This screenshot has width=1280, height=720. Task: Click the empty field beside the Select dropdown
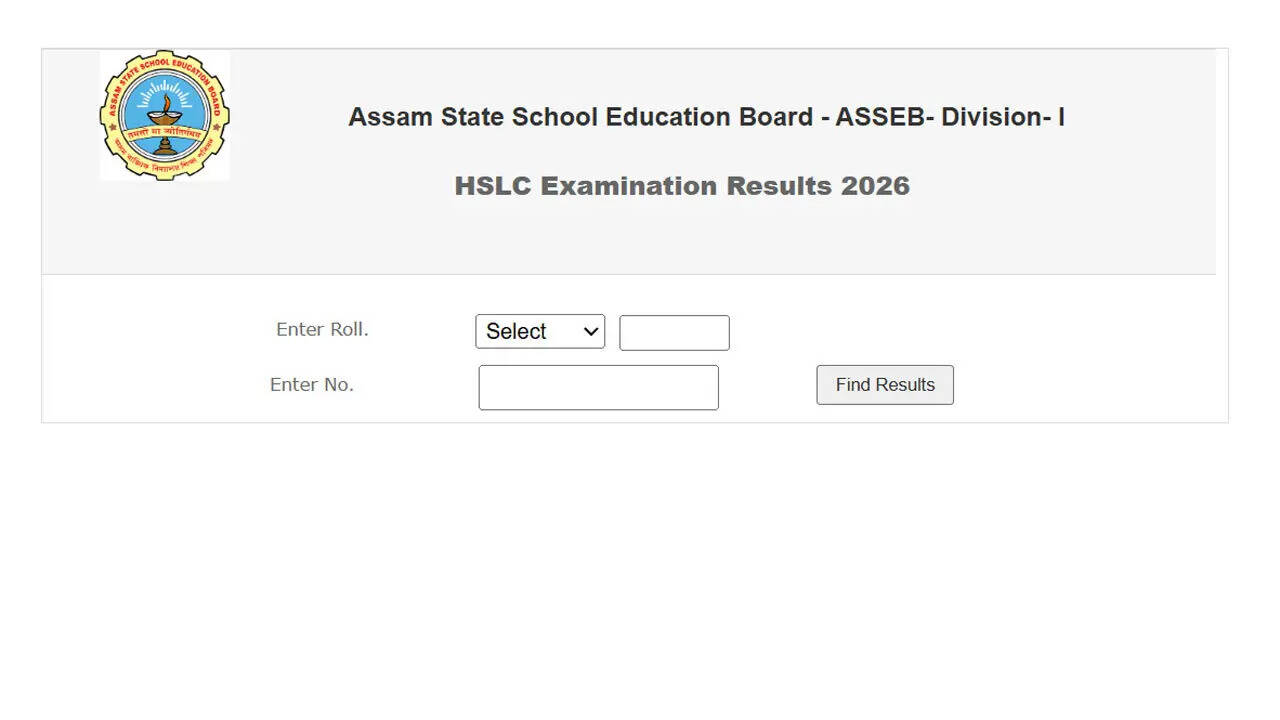(x=674, y=332)
